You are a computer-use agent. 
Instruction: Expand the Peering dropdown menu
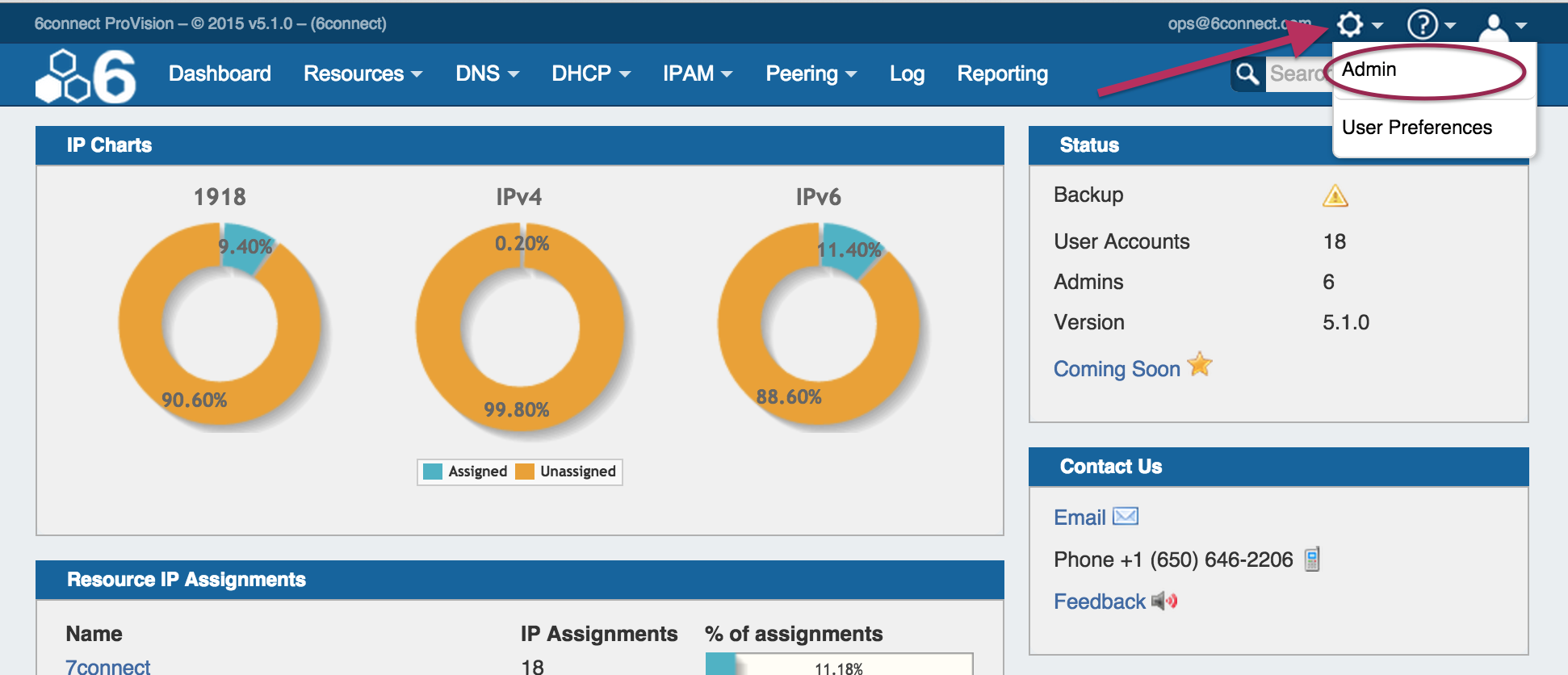click(811, 73)
